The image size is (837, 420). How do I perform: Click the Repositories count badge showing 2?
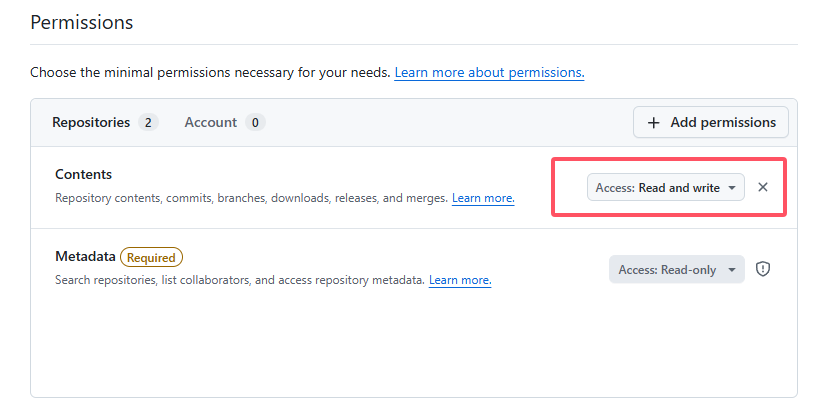[148, 123]
